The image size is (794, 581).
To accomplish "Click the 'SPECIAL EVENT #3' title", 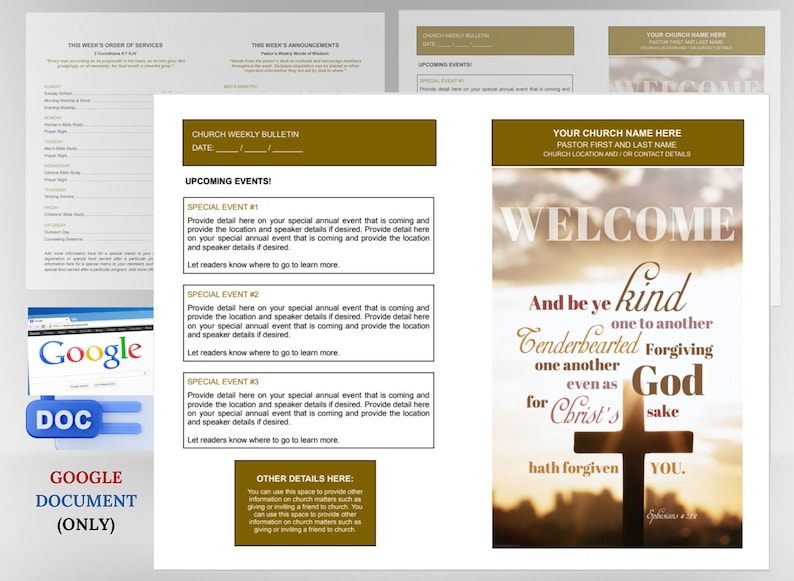I will coord(223,381).
